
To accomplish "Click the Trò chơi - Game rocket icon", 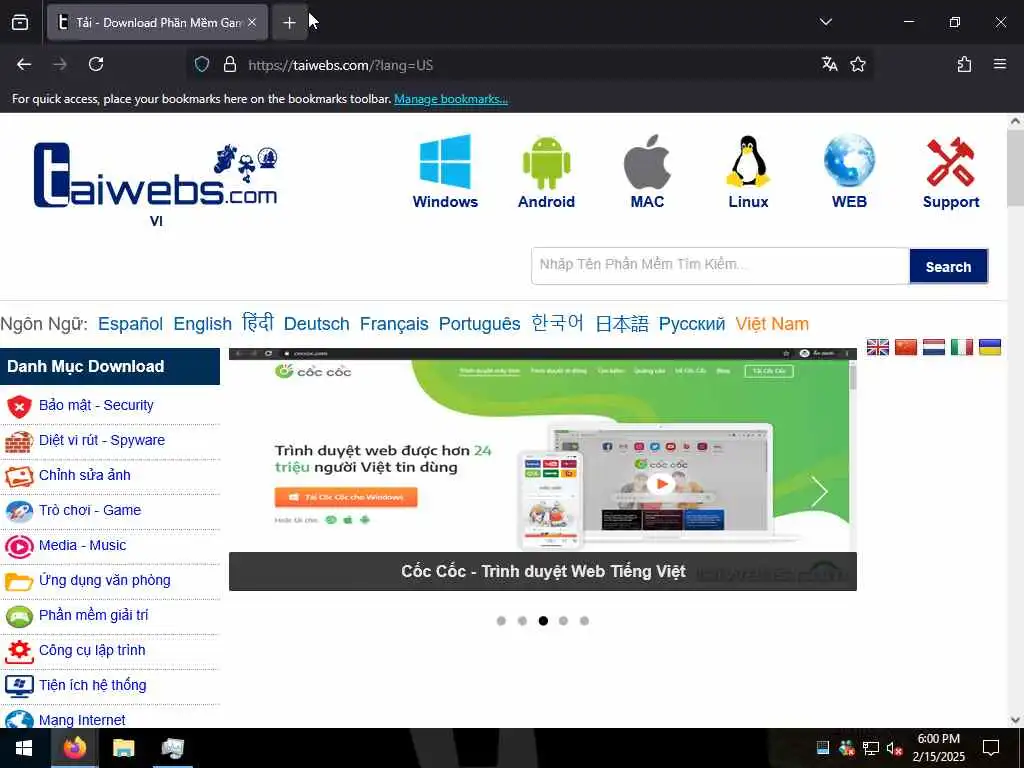I will point(19,511).
